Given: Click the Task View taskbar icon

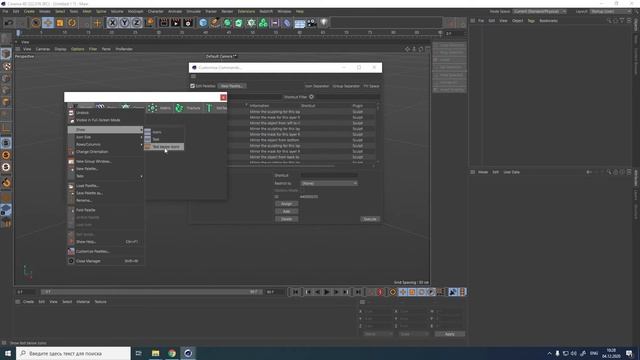Looking at the screenshot, I should (x=138, y=353).
